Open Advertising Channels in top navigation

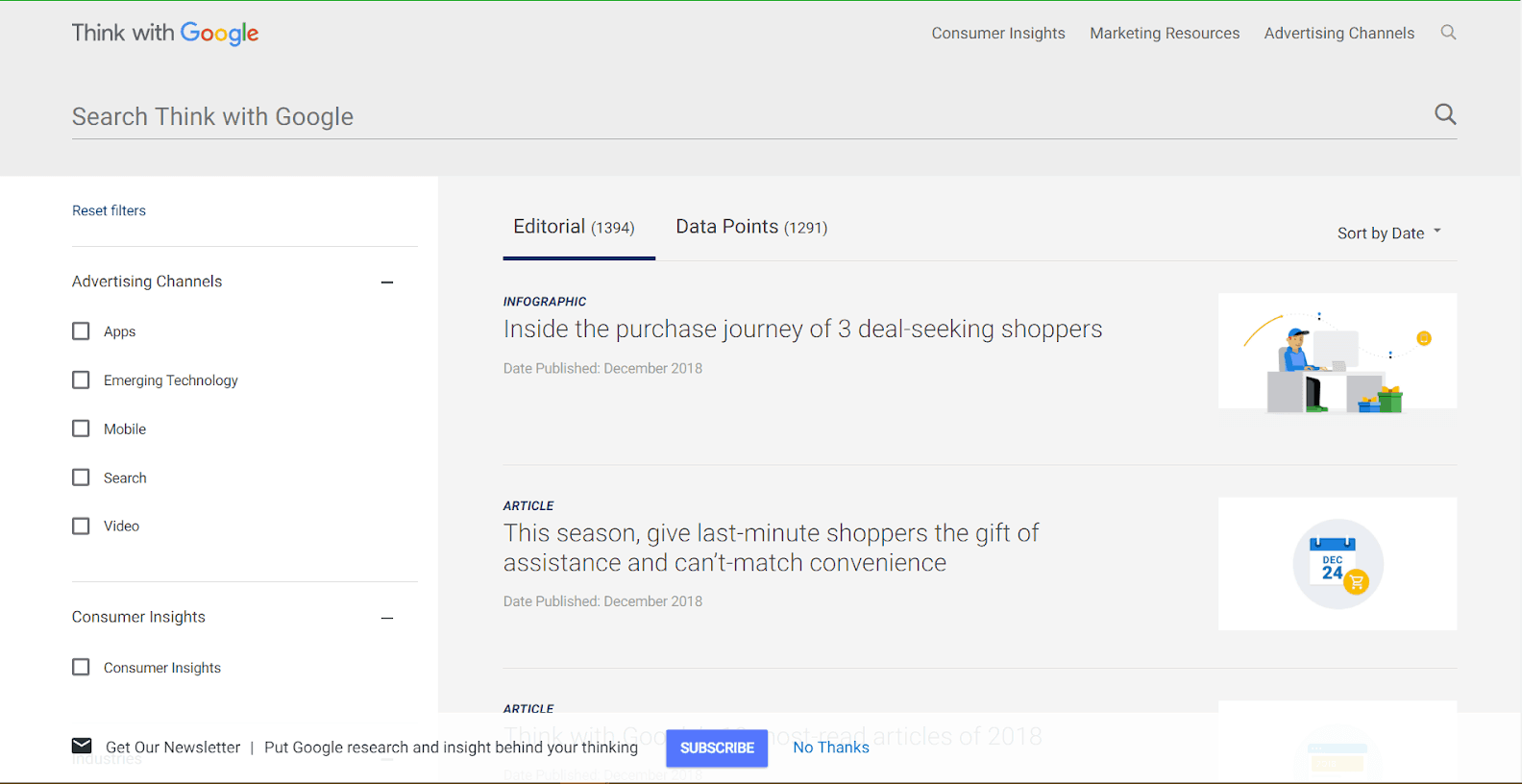1339,33
